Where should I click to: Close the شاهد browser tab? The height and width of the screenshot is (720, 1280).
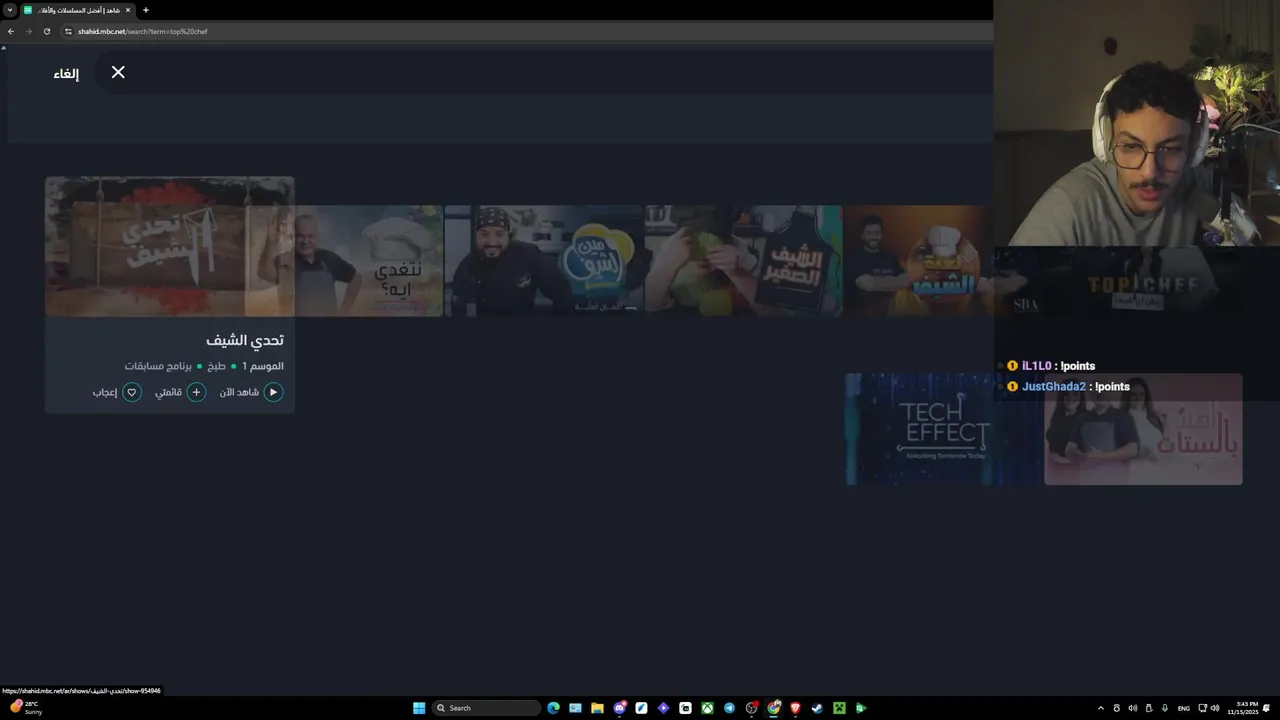[x=128, y=10]
